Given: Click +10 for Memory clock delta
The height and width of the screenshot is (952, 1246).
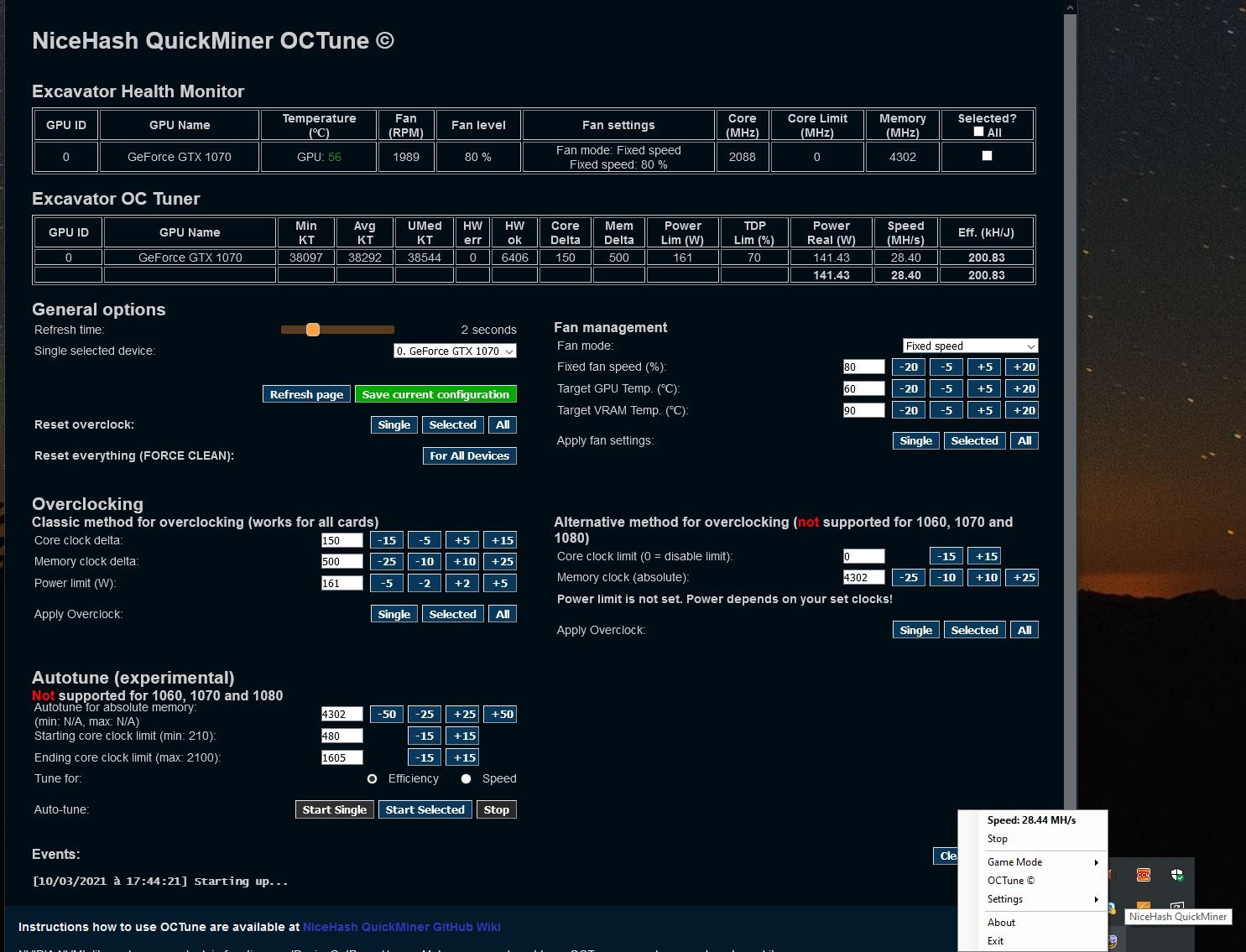Looking at the screenshot, I should pyautogui.click(x=464, y=561).
